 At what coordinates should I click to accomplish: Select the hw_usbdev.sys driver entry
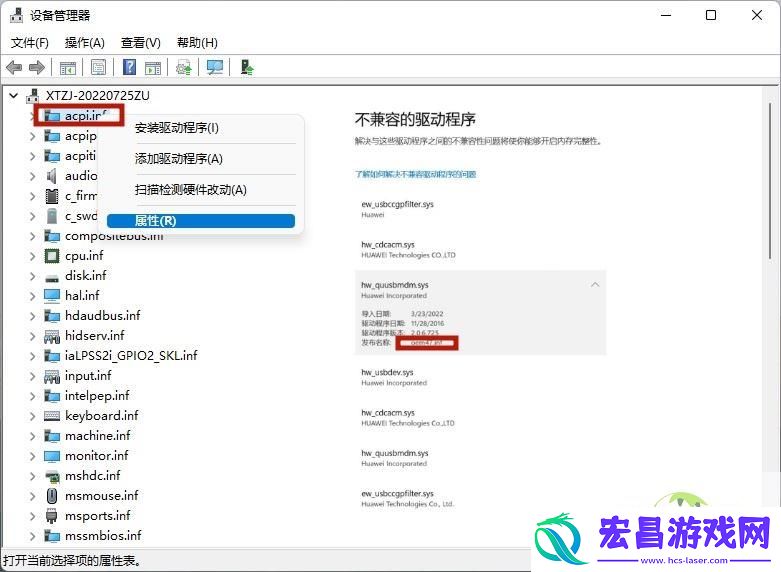394,377
